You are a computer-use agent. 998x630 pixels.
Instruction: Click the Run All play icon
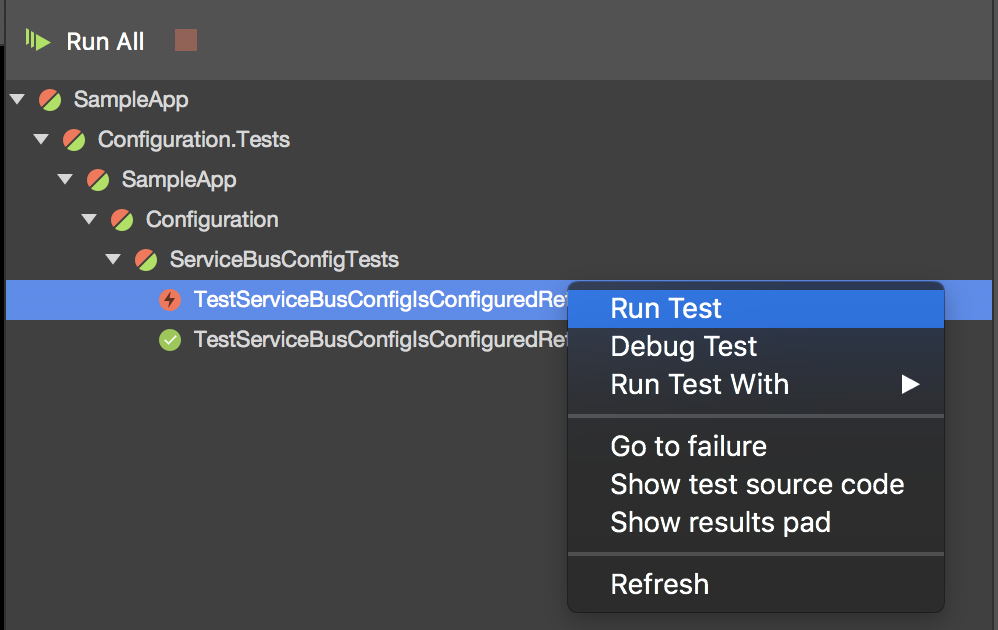point(37,41)
